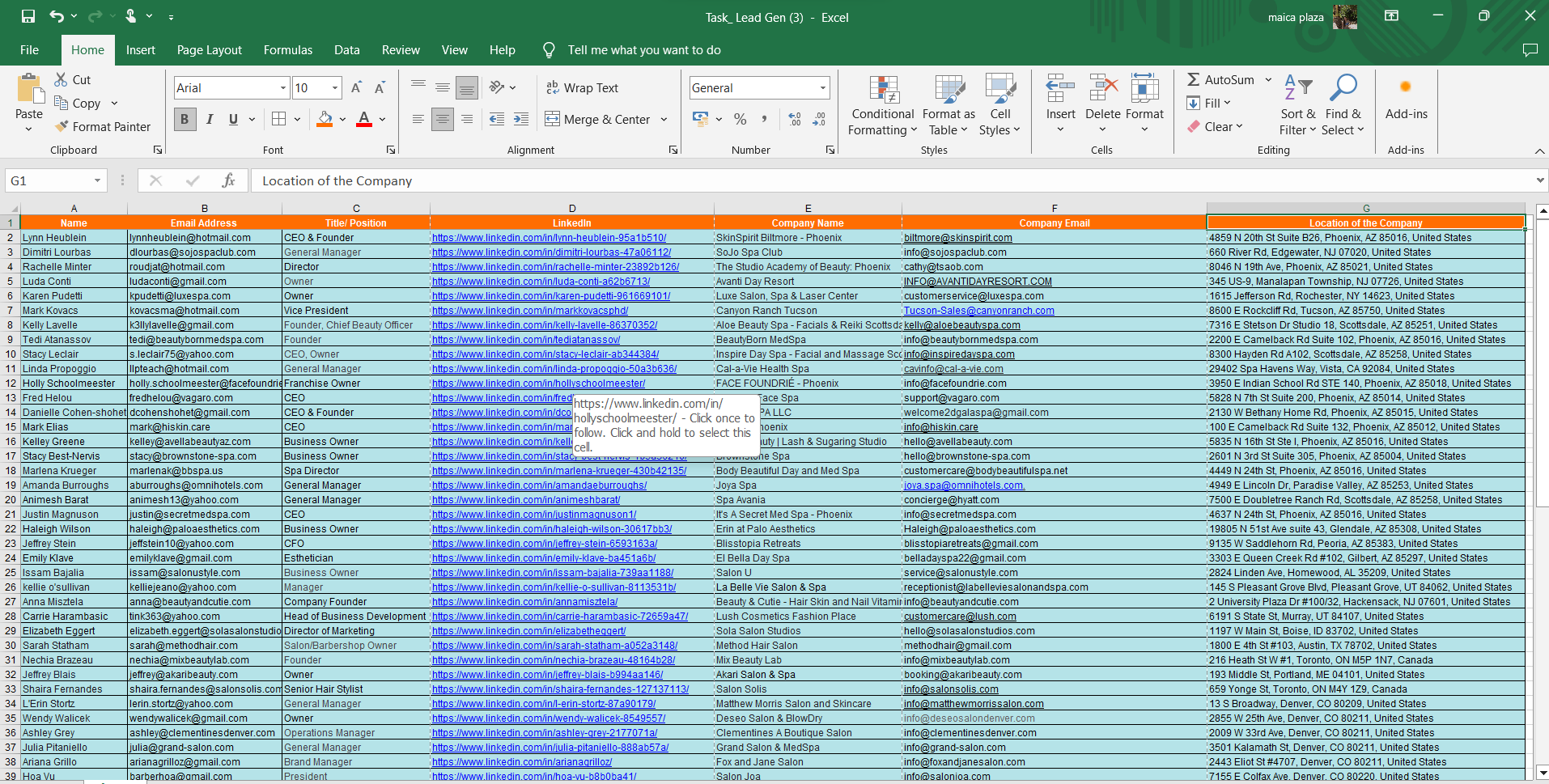1549x784 pixels.
Task: Click Delete cells icon
Action: pyautogui.click(x=1102, y=89)
